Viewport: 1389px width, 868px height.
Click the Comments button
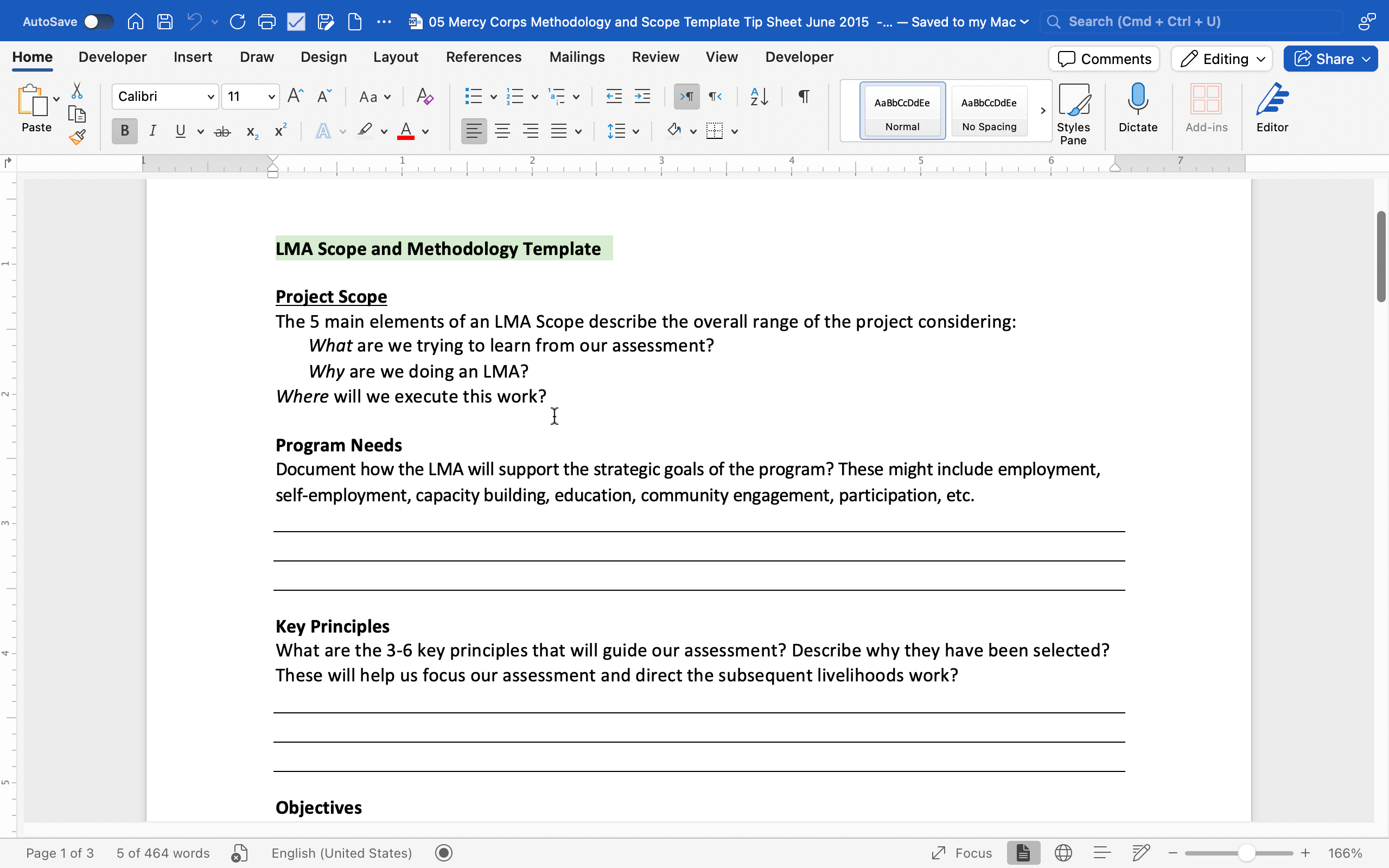coord(1104,59)
